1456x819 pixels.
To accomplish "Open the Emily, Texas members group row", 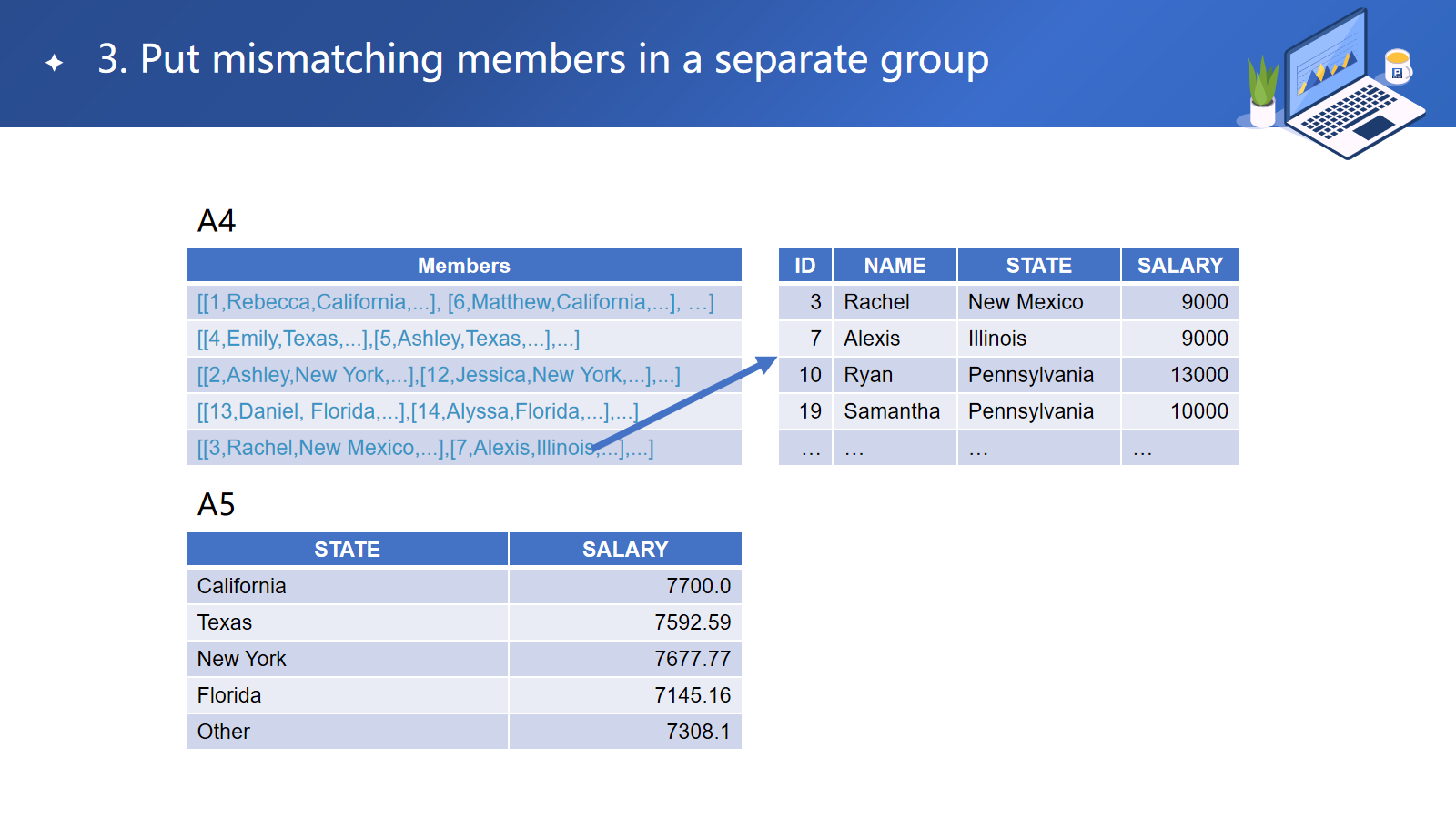I will coord(389,339).
